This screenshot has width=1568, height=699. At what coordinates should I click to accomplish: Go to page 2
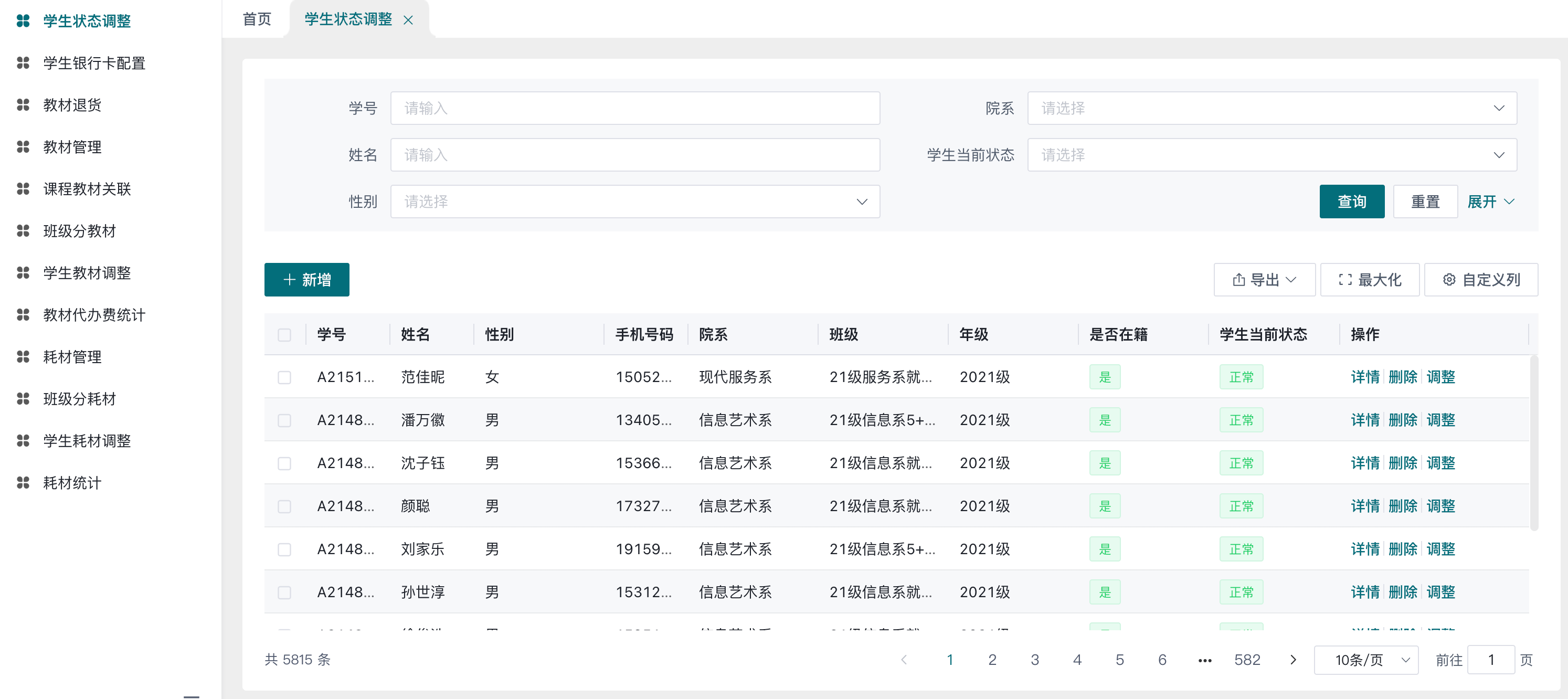992,660
